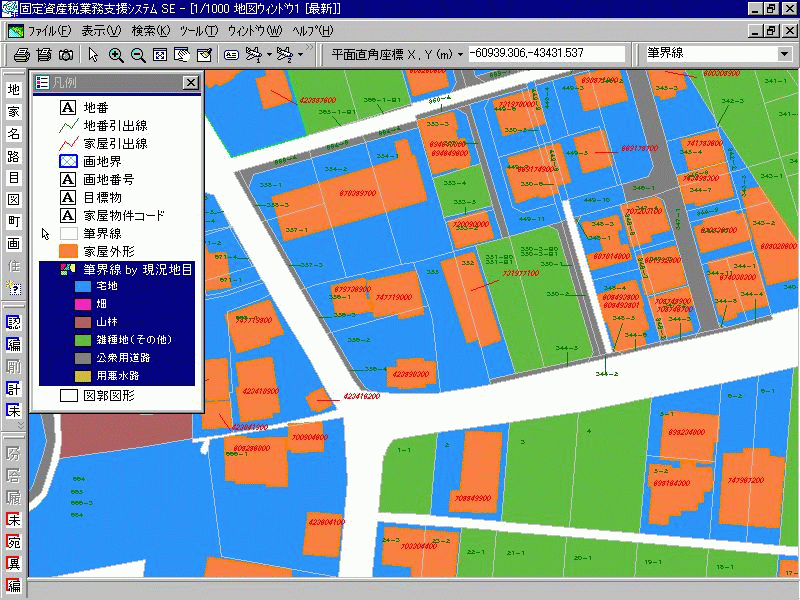Screen dimensions: 800x600
Task: Click the 家 sidebar icon
Action: tap(14, 112)
